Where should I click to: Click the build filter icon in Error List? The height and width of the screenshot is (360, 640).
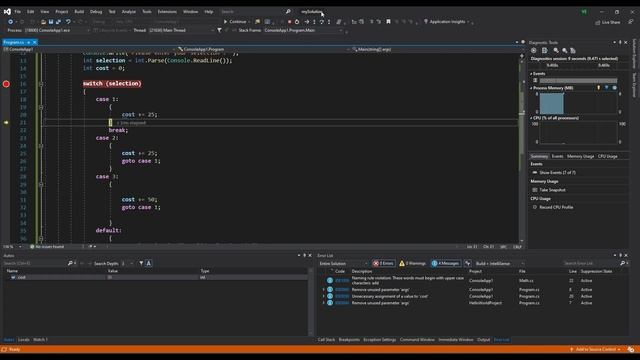[468, 263]
